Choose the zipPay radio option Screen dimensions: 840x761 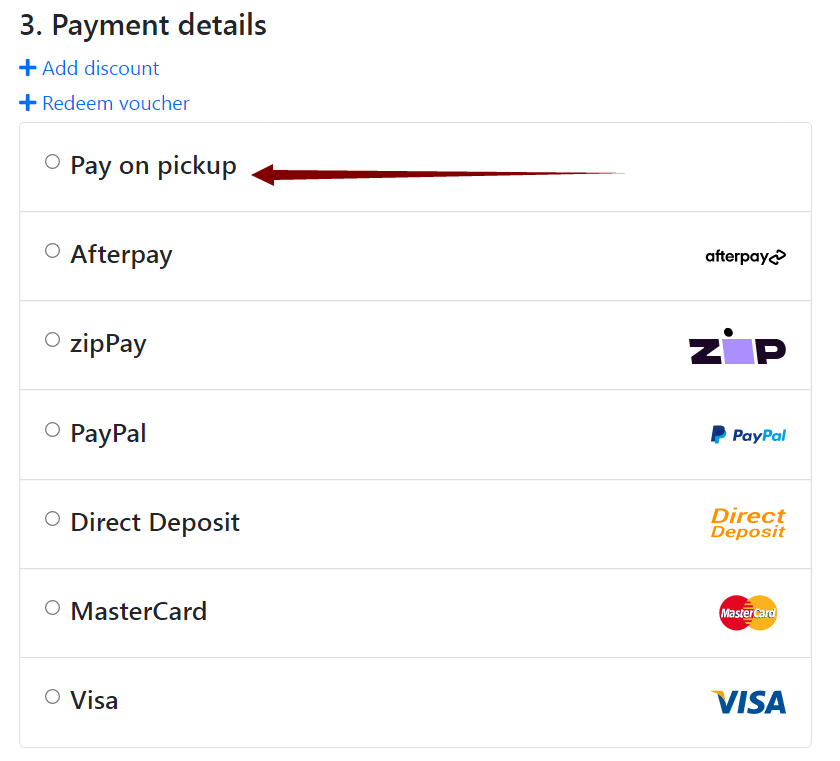(52, 340)
